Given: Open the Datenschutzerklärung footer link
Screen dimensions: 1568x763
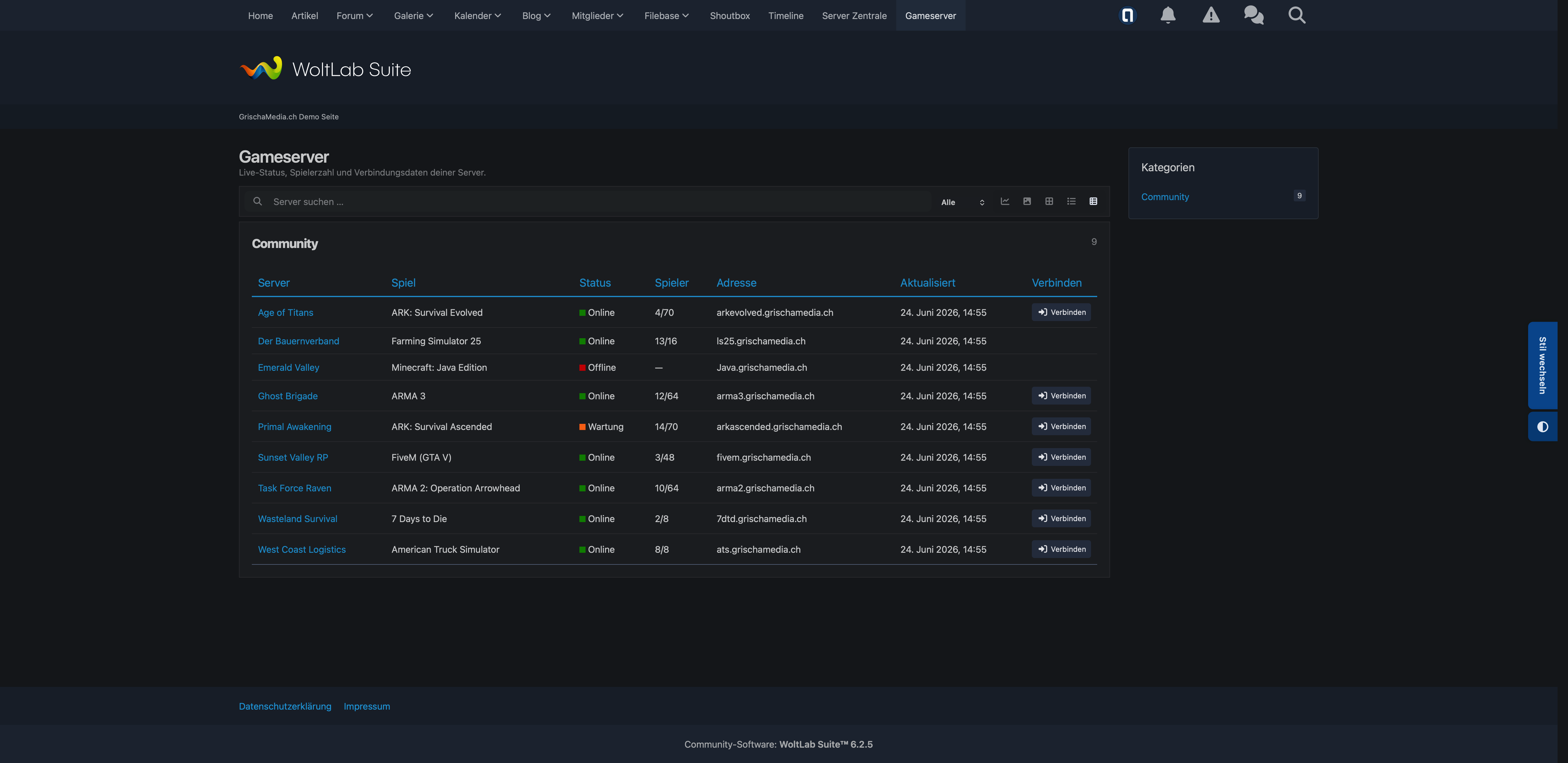Looking at the screenshot, I should tap(285, 706).
